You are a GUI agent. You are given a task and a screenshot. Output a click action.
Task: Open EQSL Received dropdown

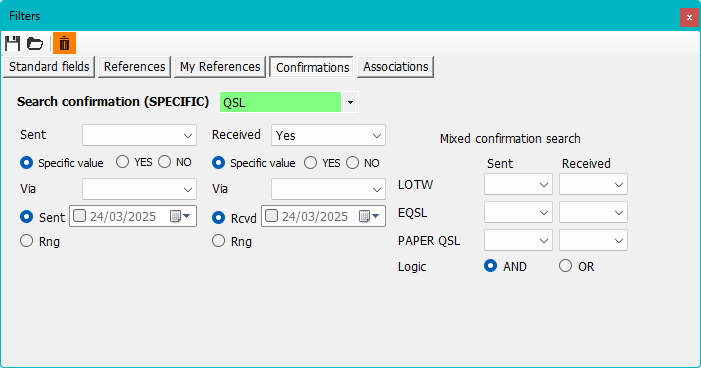pos(593,212)
